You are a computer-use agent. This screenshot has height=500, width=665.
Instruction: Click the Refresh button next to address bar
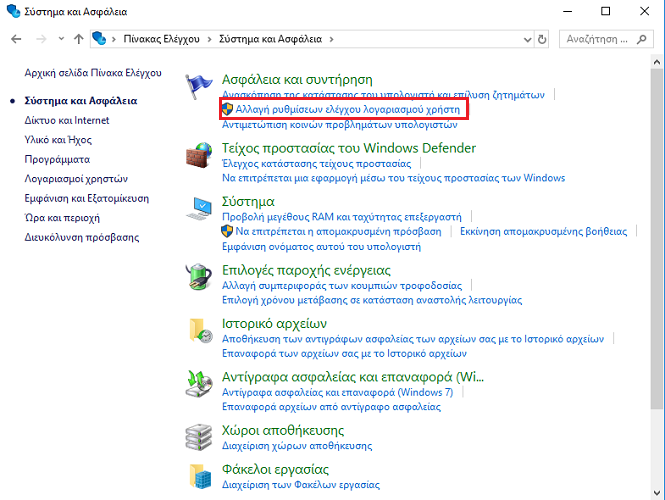[542, 39]
